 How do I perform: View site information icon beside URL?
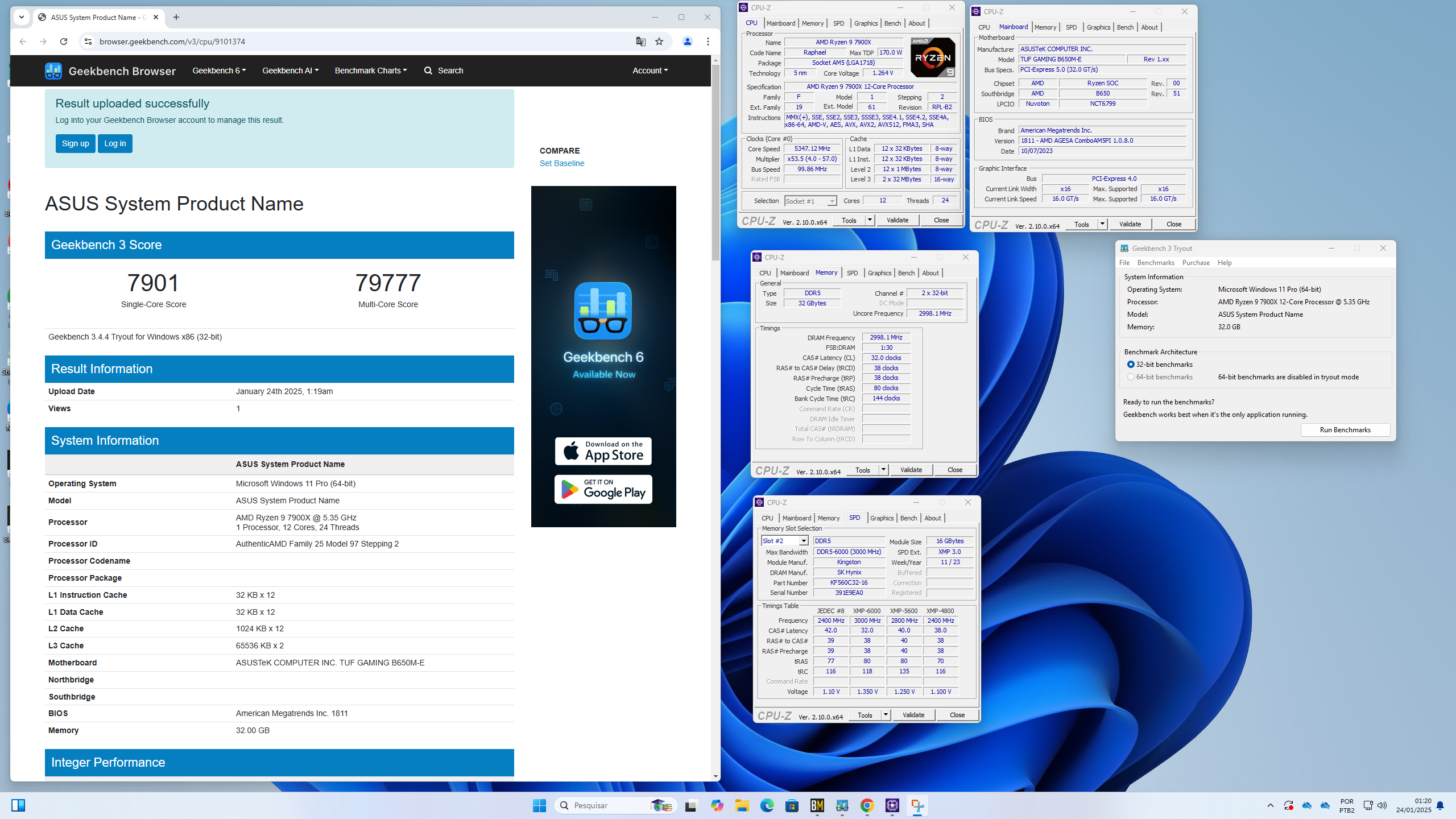pos(88,42)
